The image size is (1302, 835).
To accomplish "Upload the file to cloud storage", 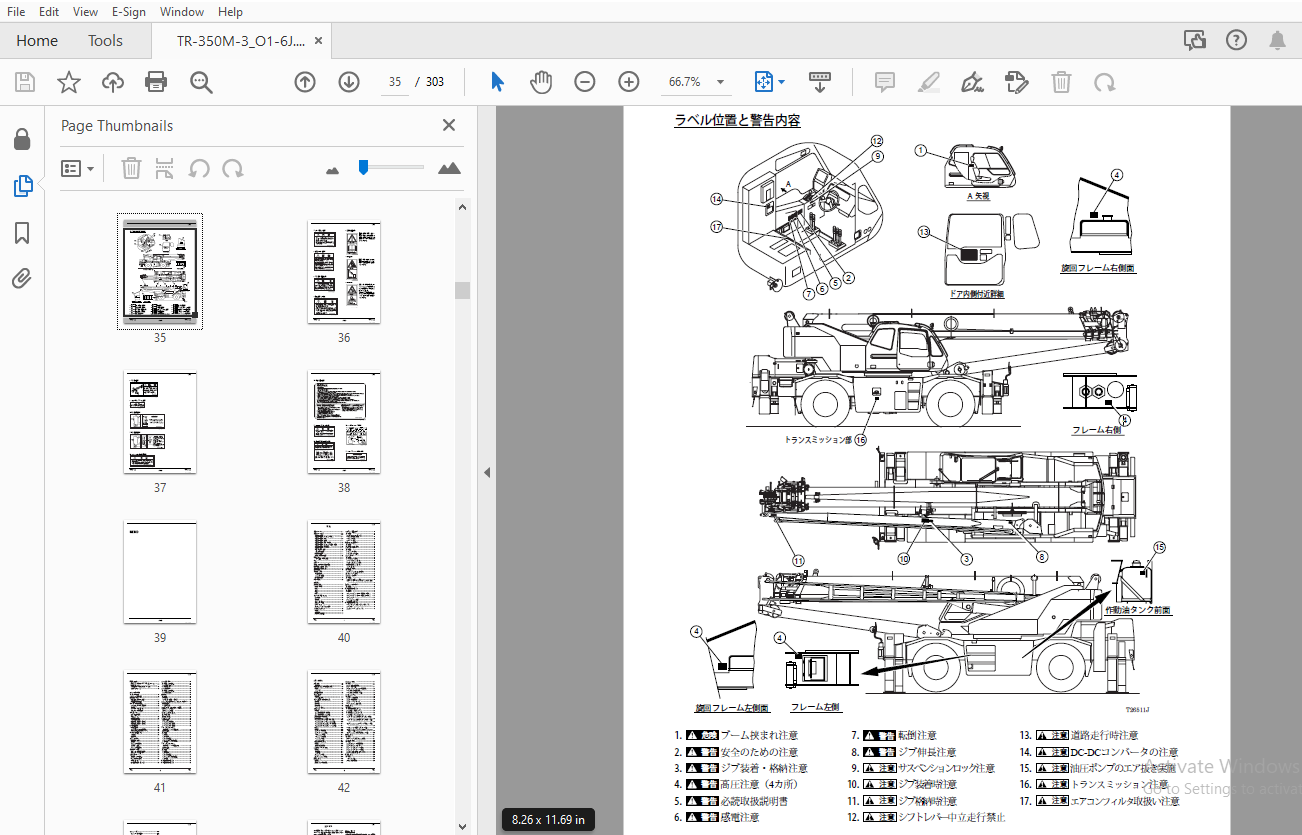I will (x=113, y=82).
